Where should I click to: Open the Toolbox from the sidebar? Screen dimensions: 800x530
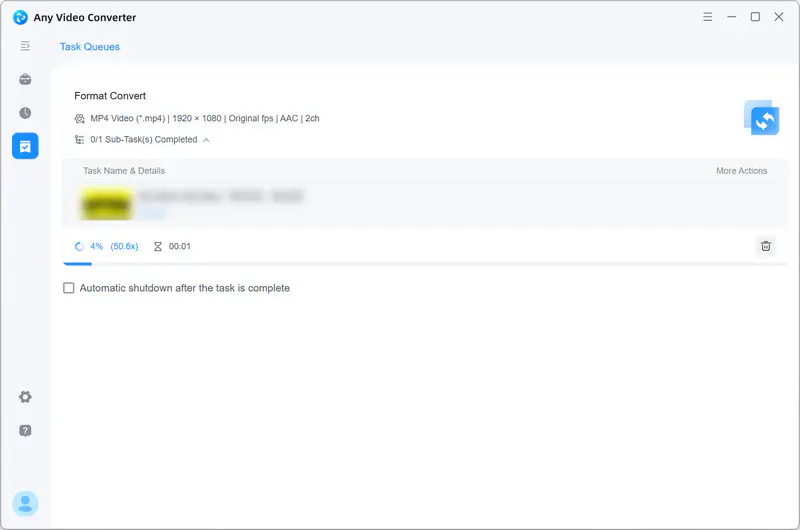point(25,79)
